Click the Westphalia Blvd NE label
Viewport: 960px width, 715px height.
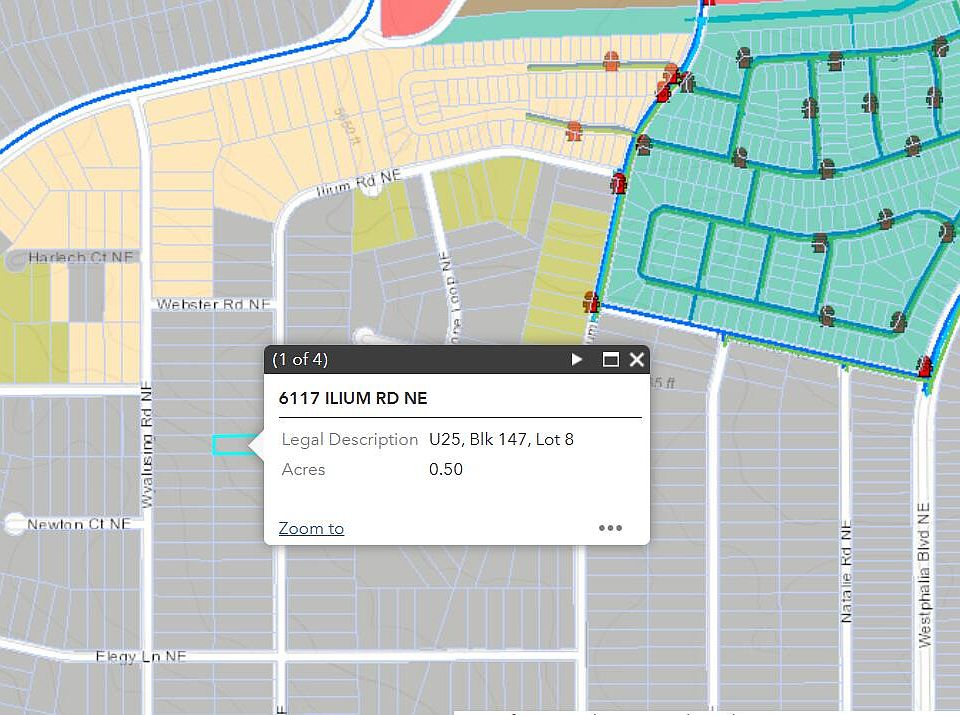[924, 575]
